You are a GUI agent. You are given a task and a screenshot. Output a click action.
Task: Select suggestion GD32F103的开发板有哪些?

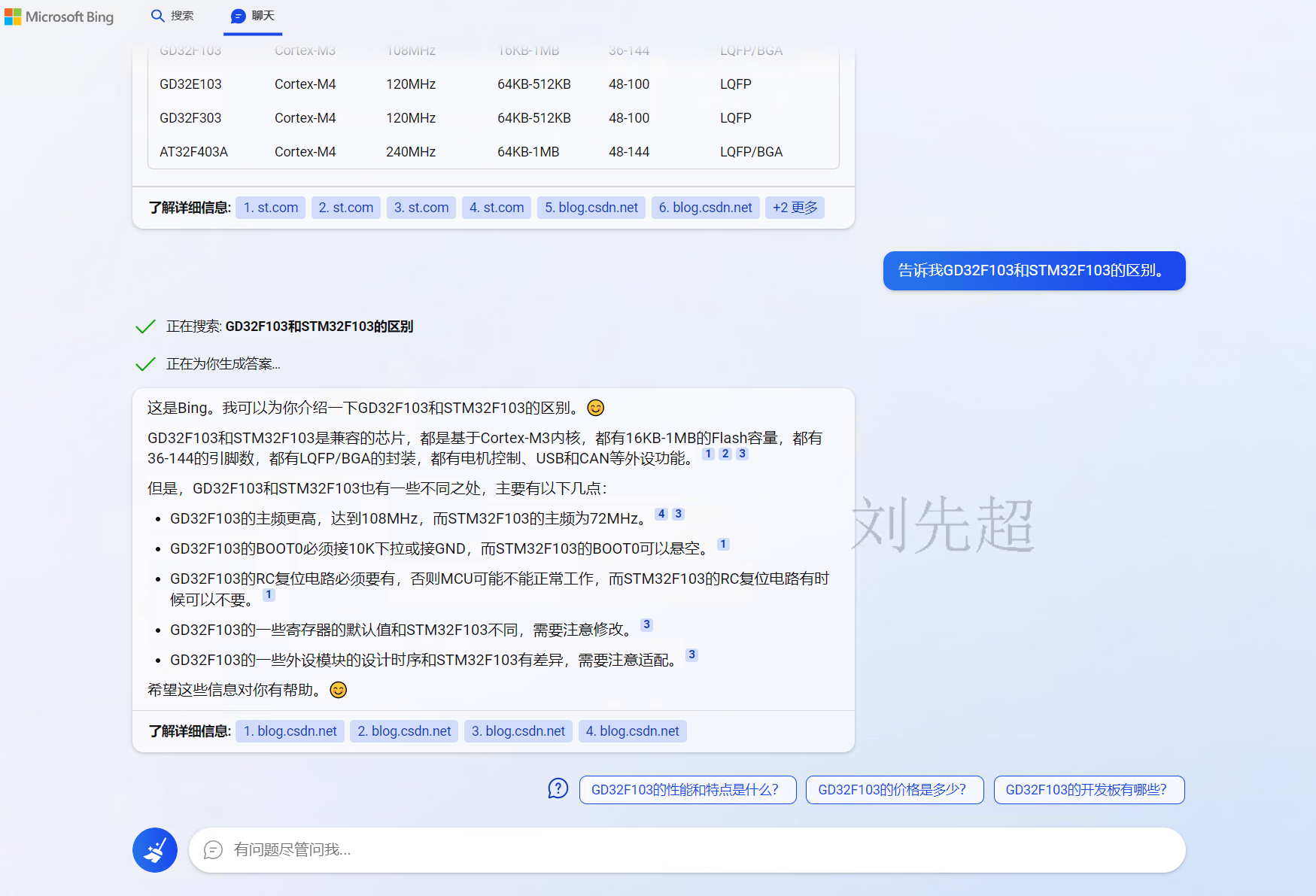[1089, 790]
